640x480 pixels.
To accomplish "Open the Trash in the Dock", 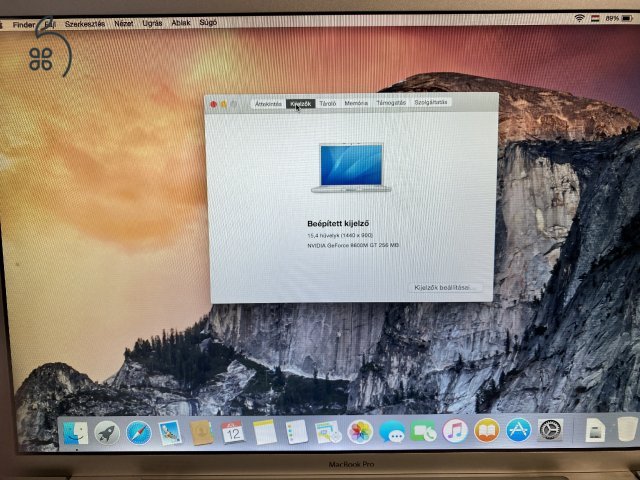I will click(x=627, y=429).
